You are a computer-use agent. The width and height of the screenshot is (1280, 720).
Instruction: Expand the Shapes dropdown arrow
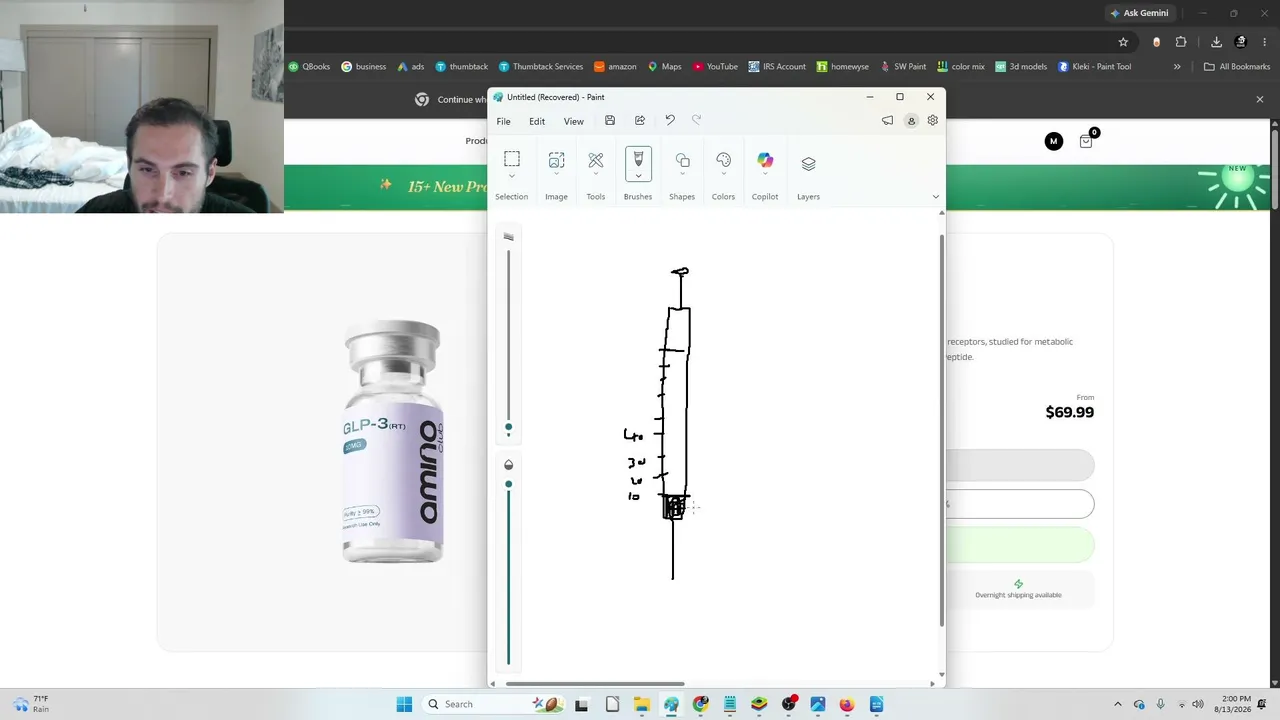click(682, 176)
